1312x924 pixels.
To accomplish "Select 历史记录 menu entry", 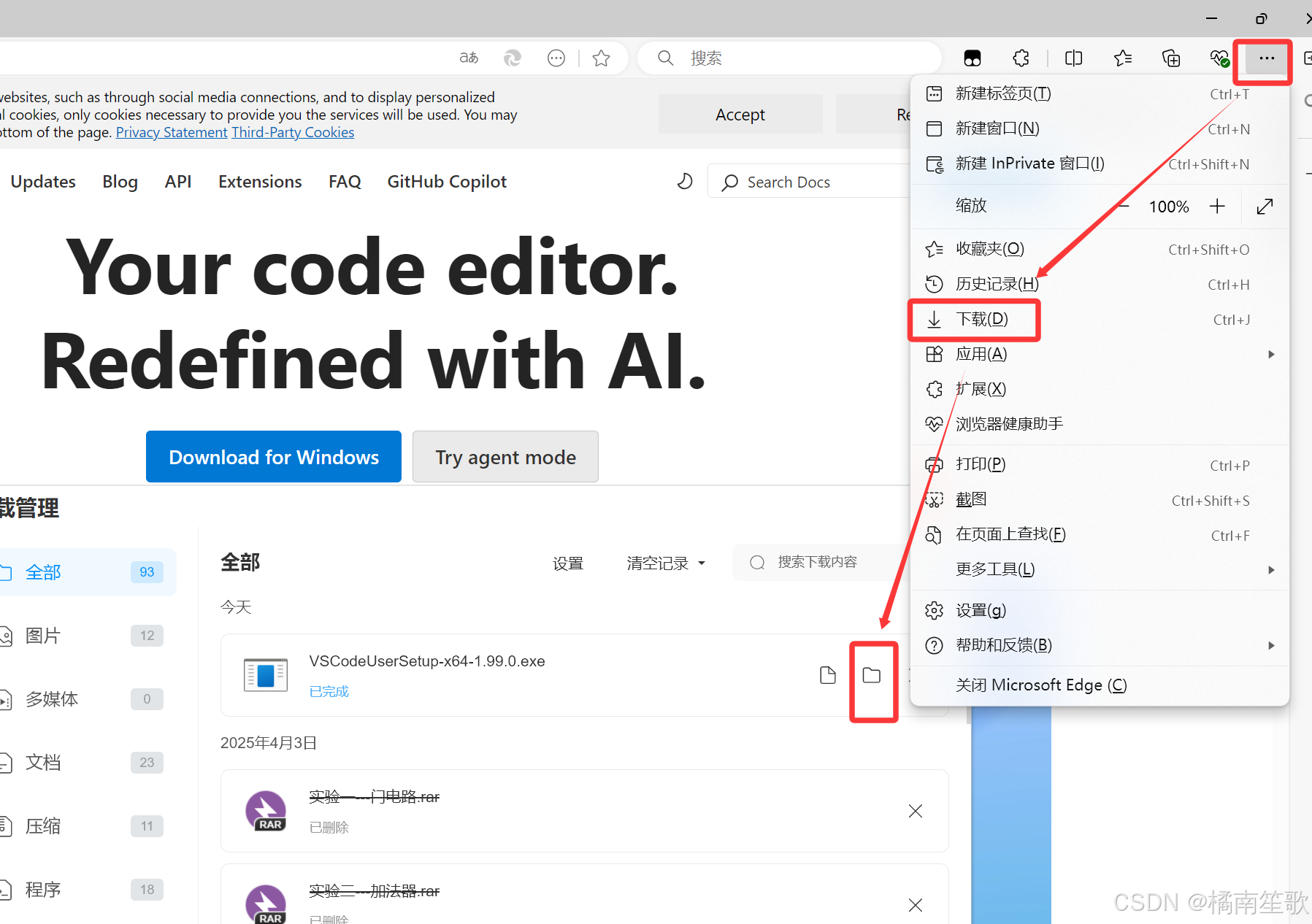I will (x=997, y=284).
